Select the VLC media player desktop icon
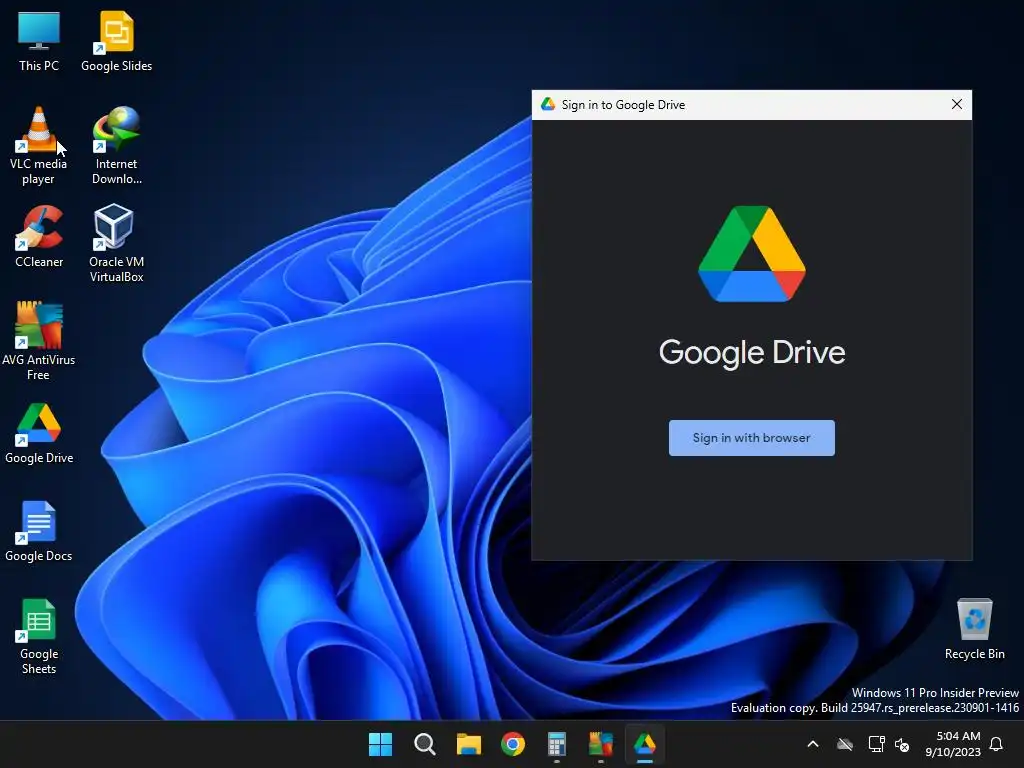The image size is (1024, 768). [39, 146]
